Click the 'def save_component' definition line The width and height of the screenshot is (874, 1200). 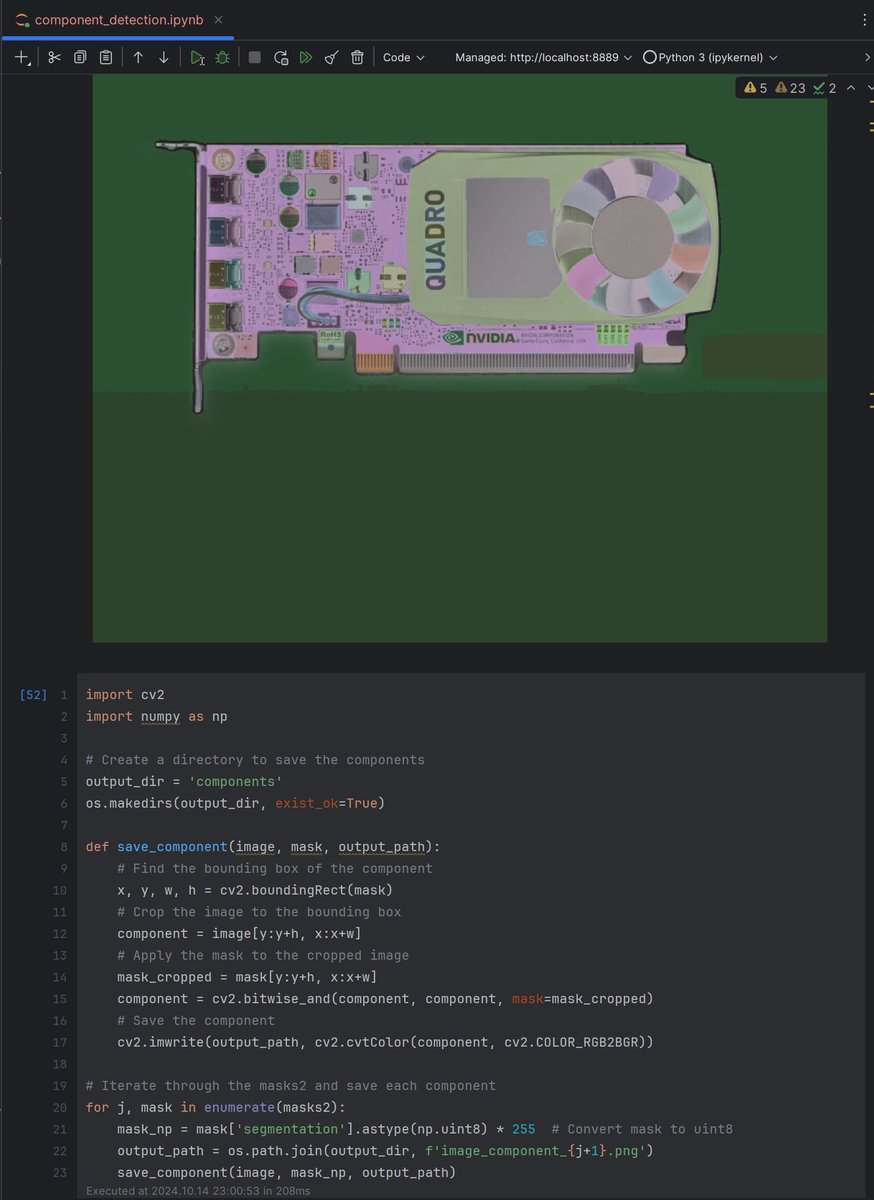263,847
